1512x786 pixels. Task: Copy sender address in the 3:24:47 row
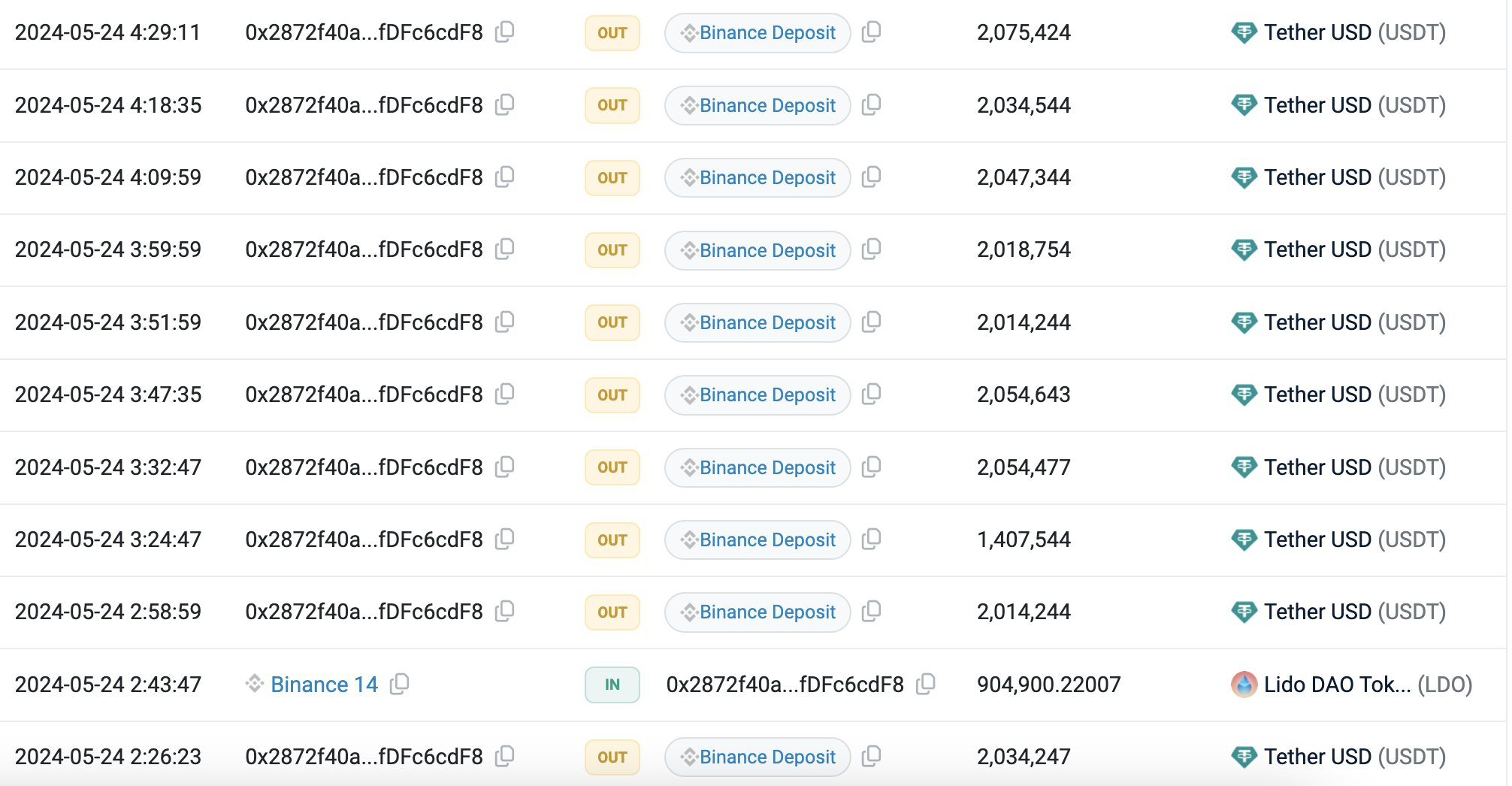505,540
